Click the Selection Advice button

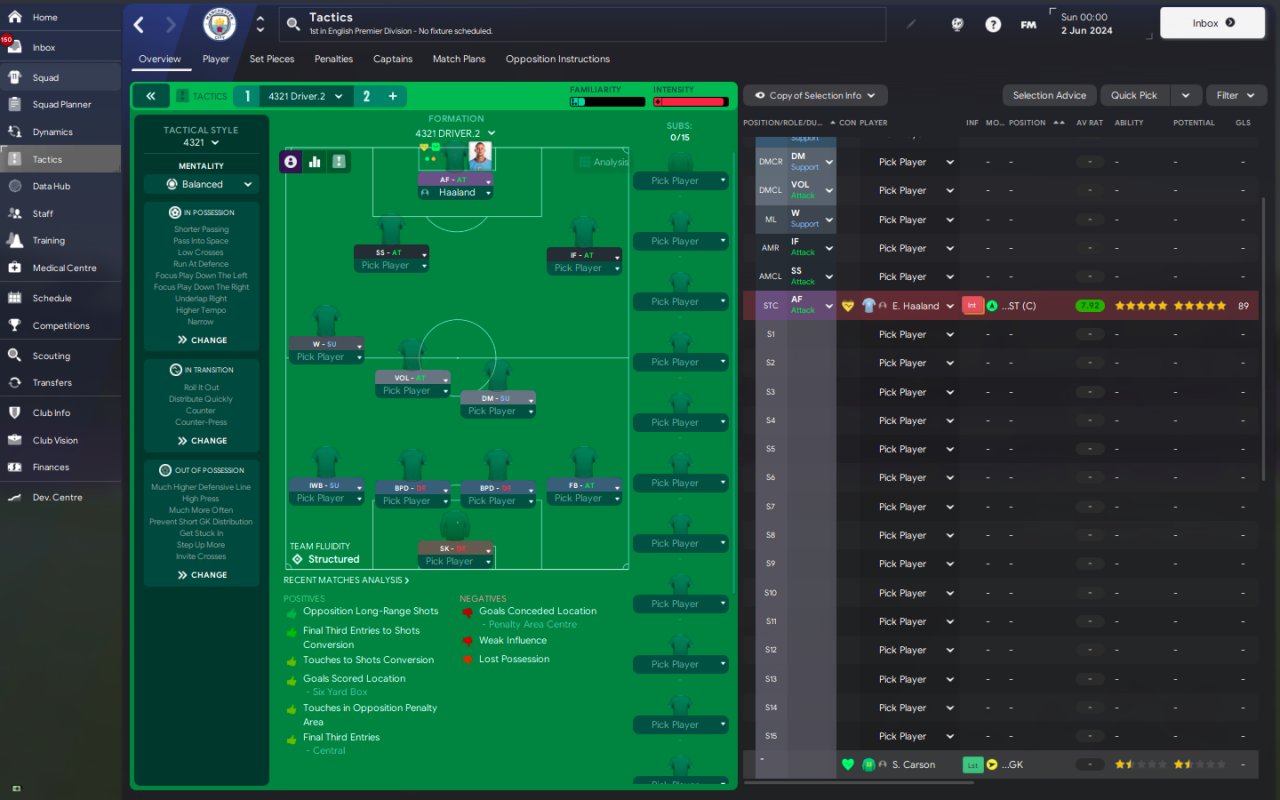coord(1049,96)
